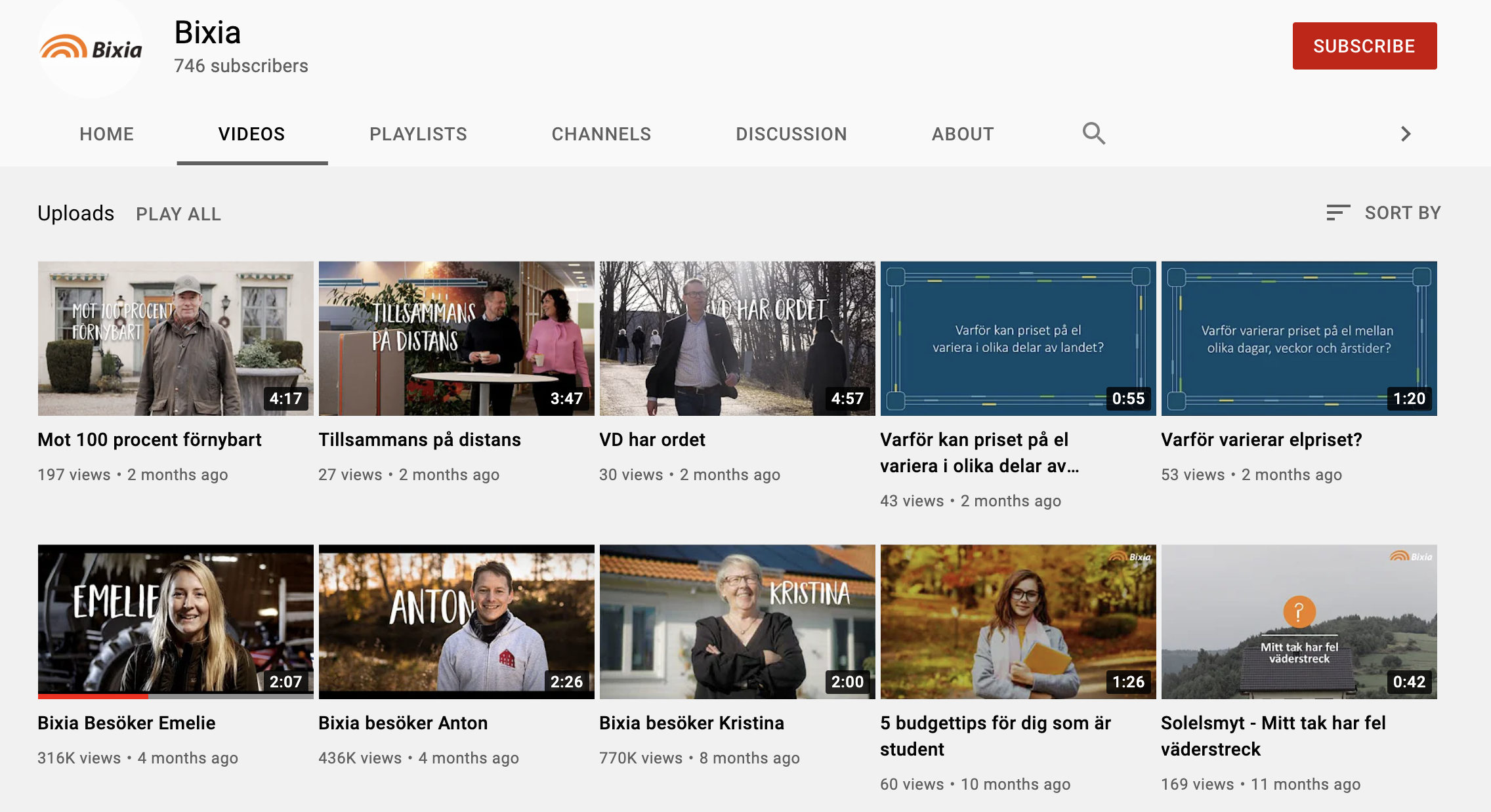Click the Bixia channel name heading
The image size is (1491, 812).
(207, 32)
